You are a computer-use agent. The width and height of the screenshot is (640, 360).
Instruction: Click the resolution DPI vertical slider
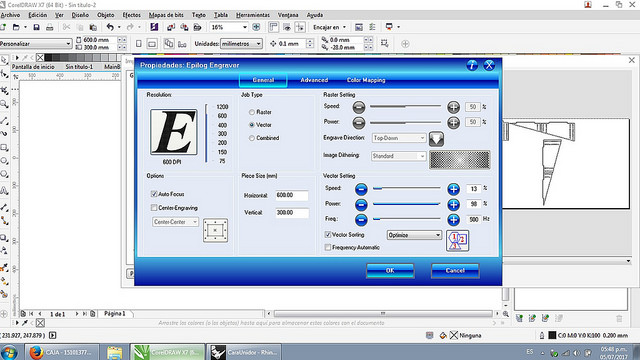coord(207,133)
